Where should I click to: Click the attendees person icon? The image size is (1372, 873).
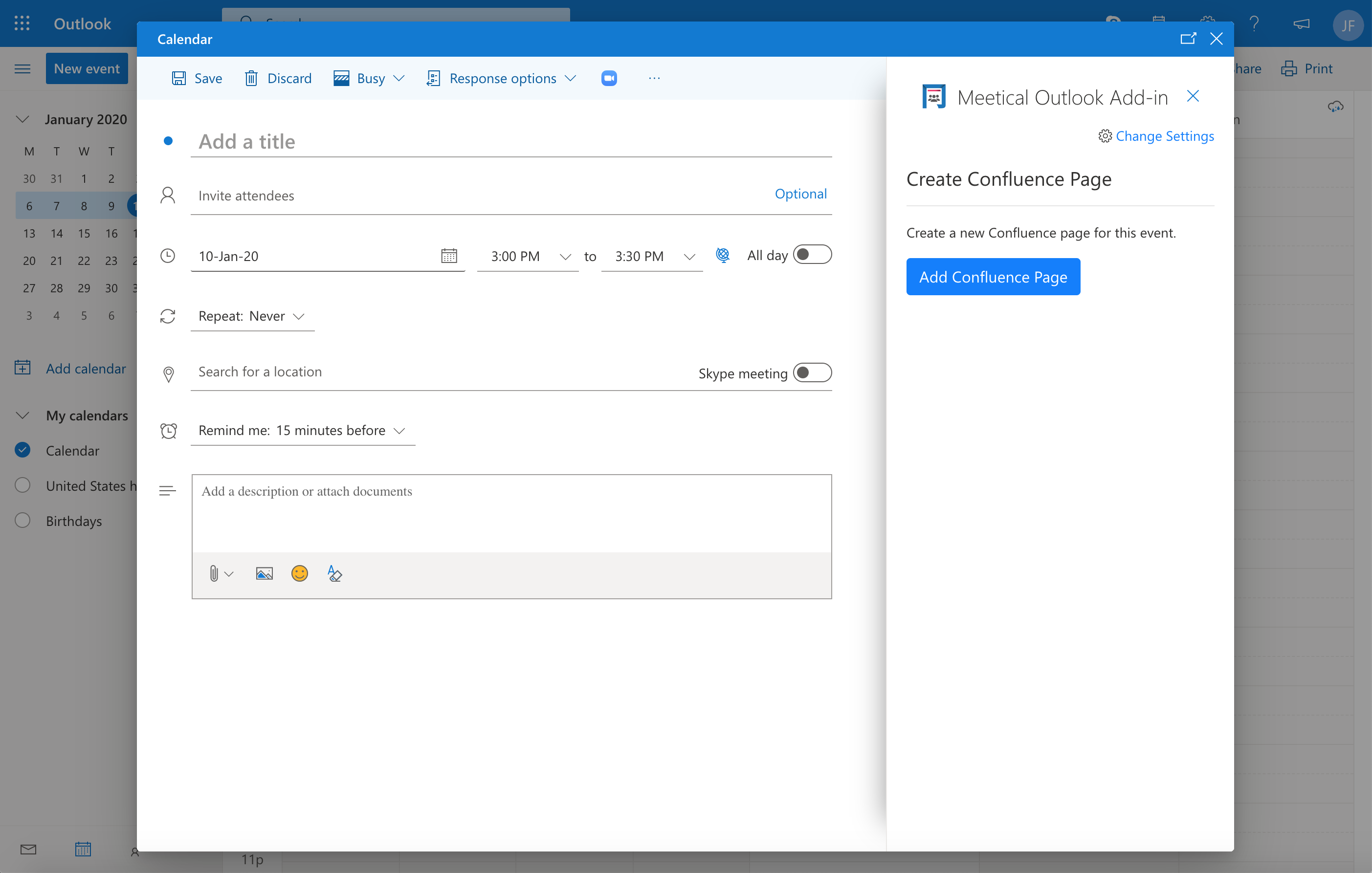(x=168, y=196)
